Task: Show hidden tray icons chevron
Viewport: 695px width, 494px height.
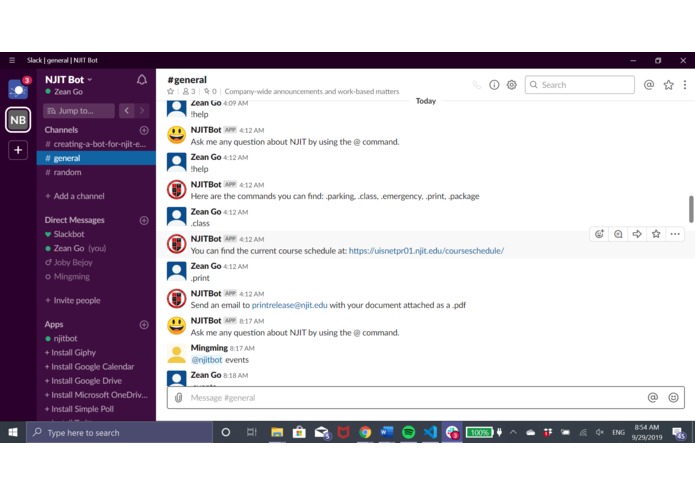Action: coord(513,432)
